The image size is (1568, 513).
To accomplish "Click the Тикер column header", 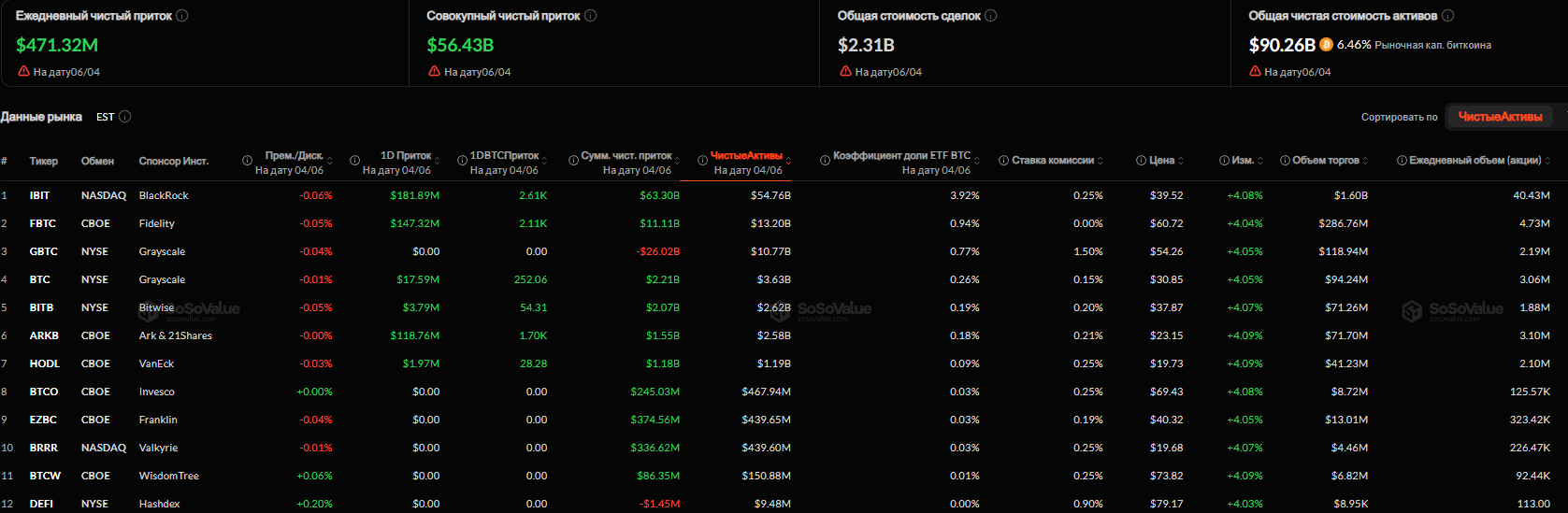I will [43, 161].
